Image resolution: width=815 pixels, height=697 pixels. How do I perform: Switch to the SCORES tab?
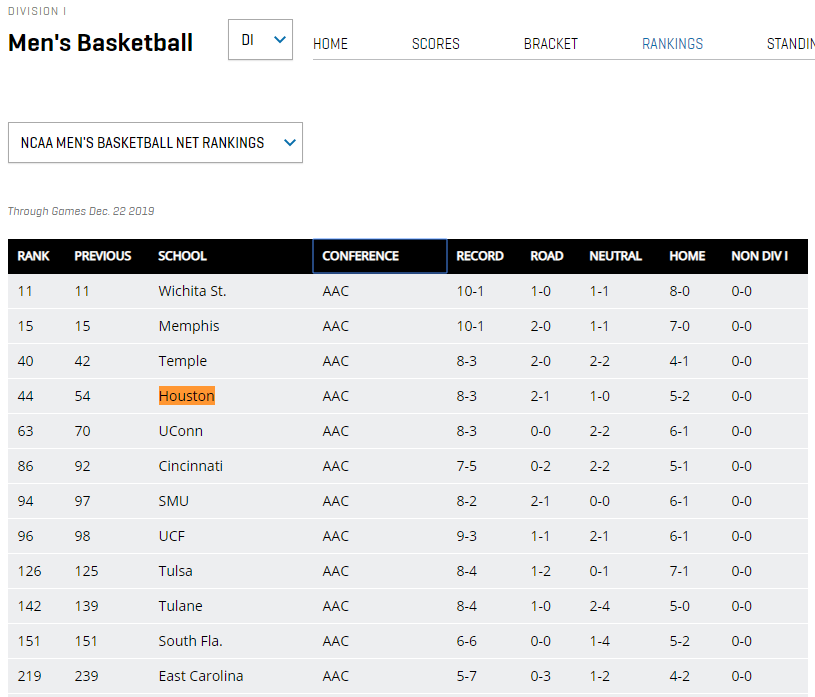click(x=435, y=44)
